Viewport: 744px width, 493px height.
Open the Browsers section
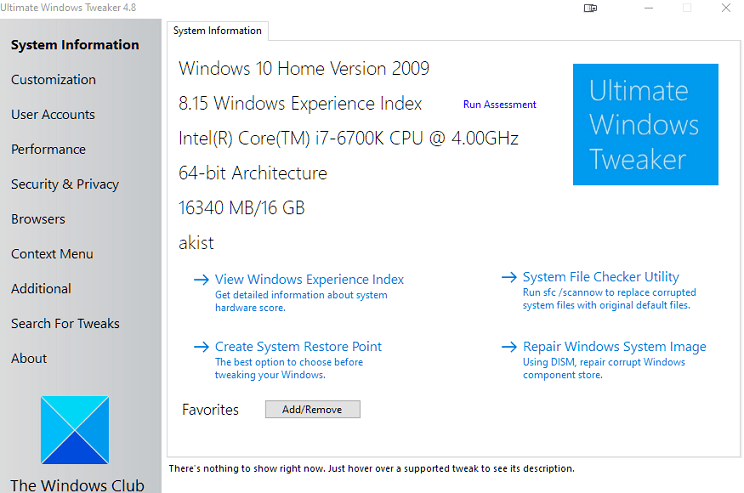(38, 219)
